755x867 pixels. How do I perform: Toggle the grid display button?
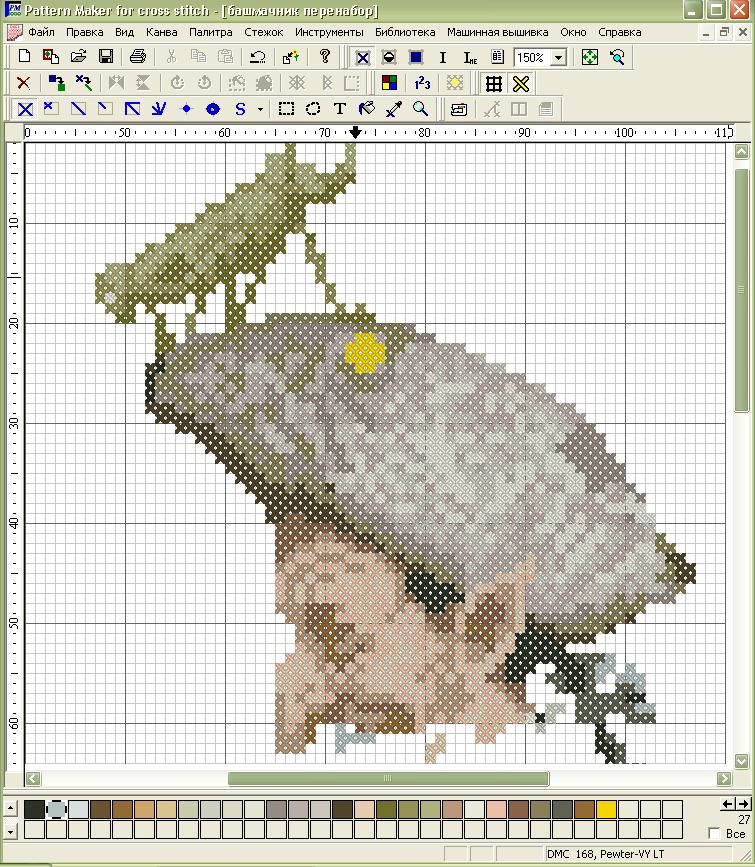coord(493,83)
